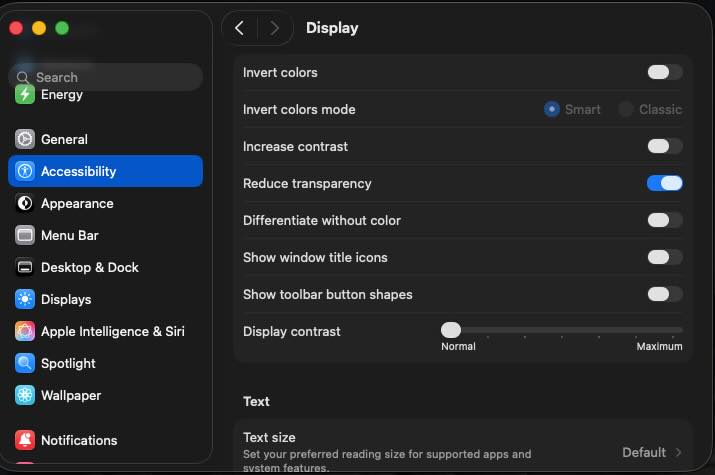
Task: Turn on Increase contrast
Action: [665, 146]
